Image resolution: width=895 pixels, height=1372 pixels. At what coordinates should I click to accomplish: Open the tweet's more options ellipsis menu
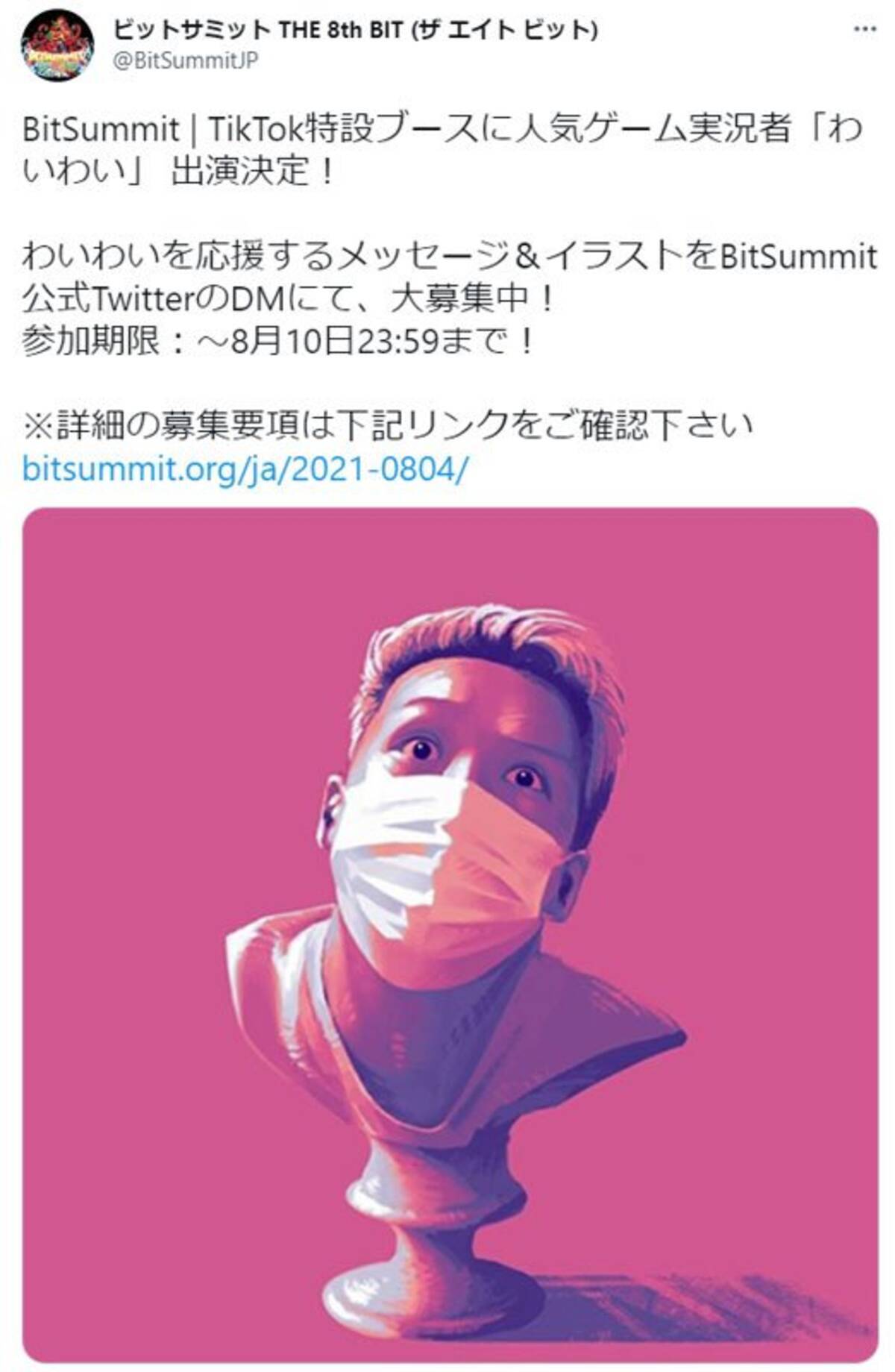tap(865, 28)
